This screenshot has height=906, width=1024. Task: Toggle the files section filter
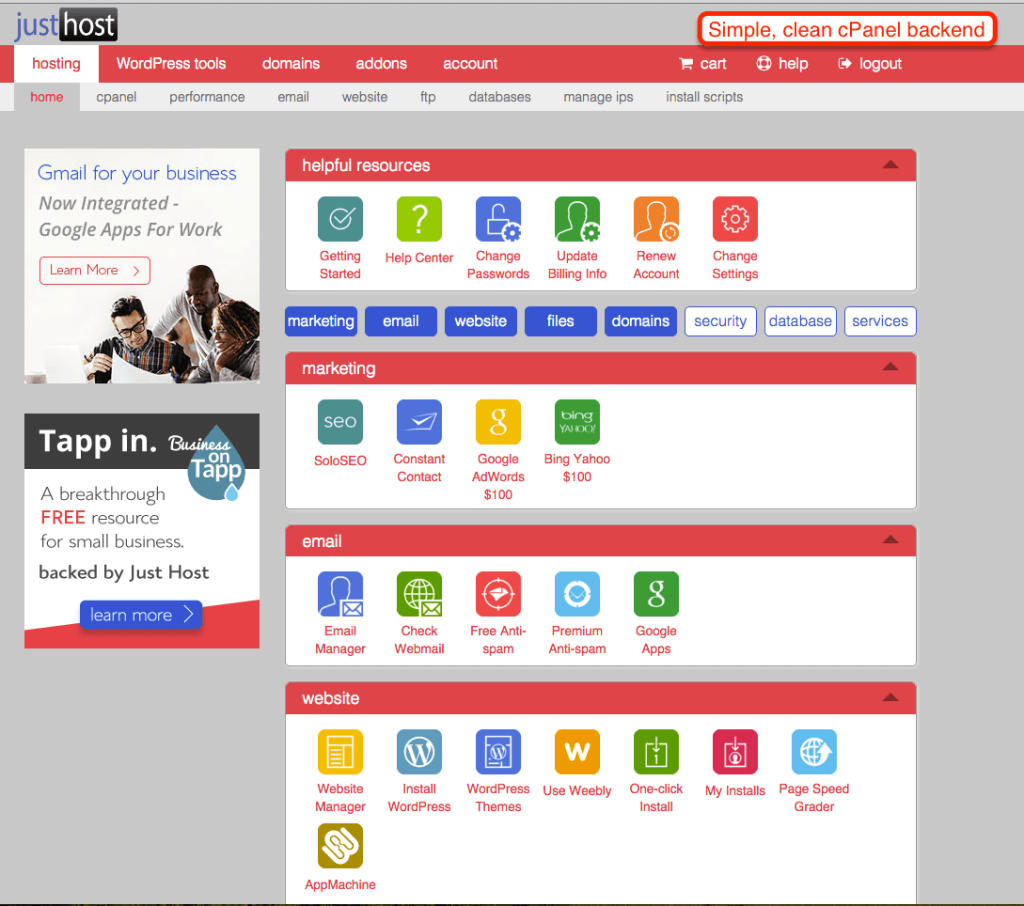pyautogui.click(x=561, y=321)
